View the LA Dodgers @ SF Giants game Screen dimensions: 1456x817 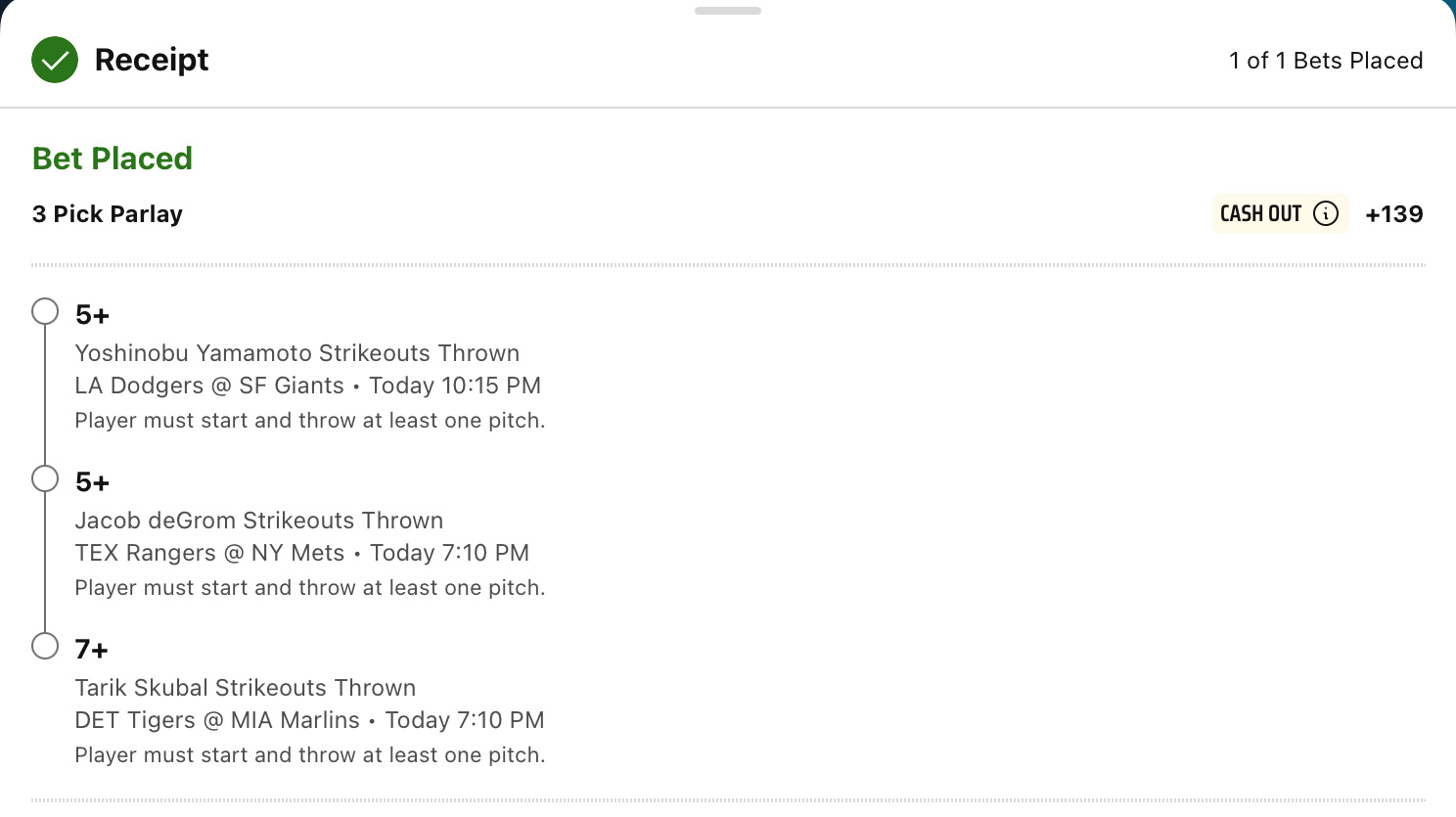(x=209, y=386)
